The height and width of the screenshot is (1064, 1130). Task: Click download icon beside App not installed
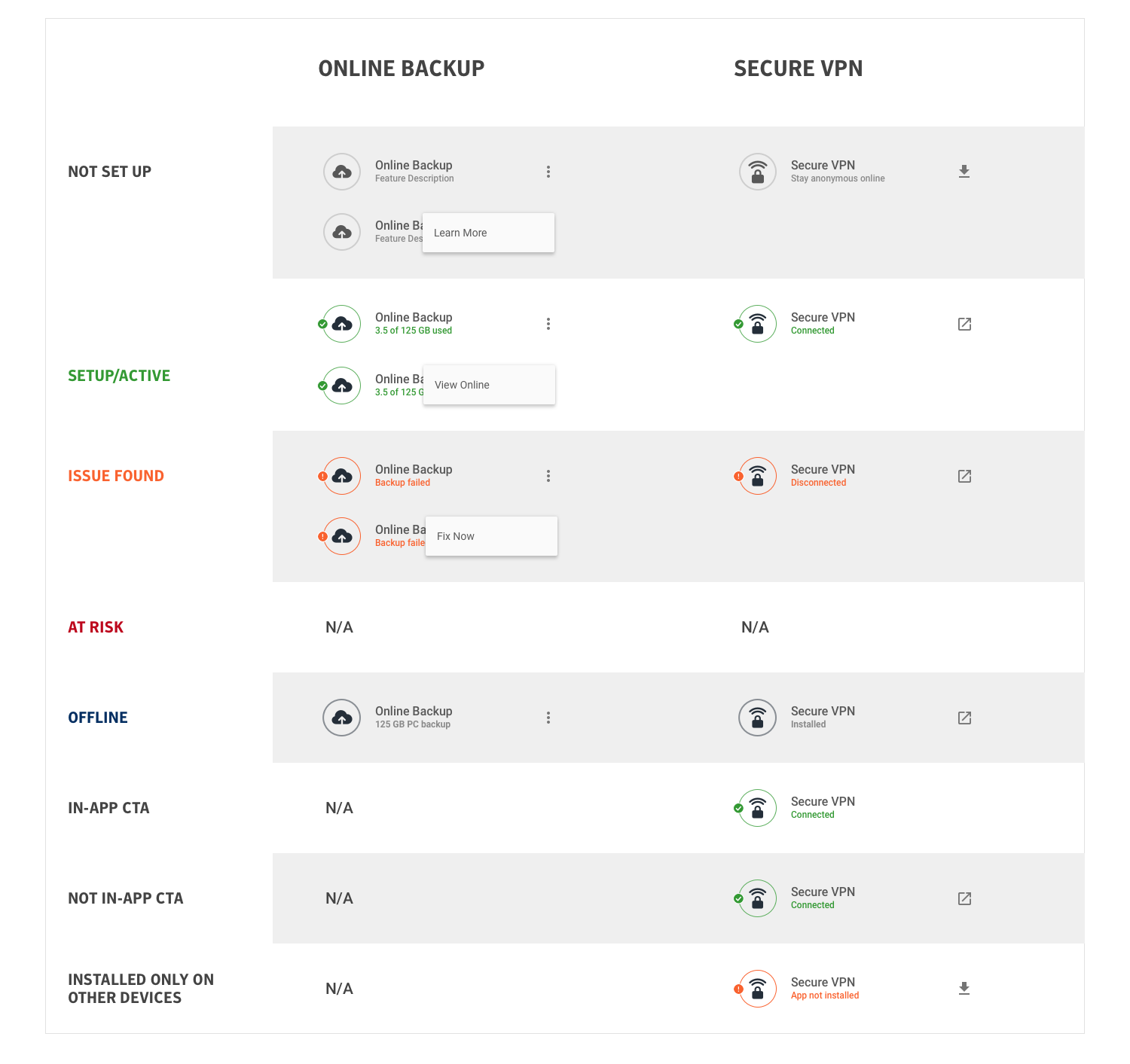coord(964,989)
